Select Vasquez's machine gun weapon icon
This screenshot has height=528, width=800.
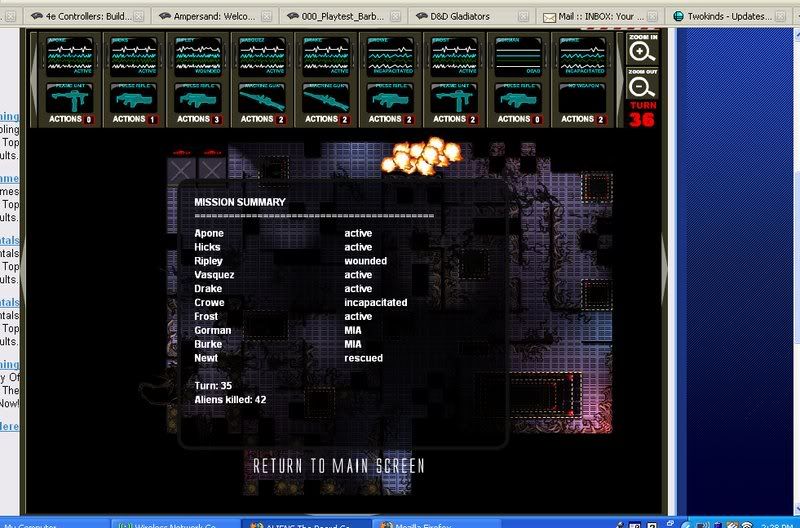(x=262, y=98)
